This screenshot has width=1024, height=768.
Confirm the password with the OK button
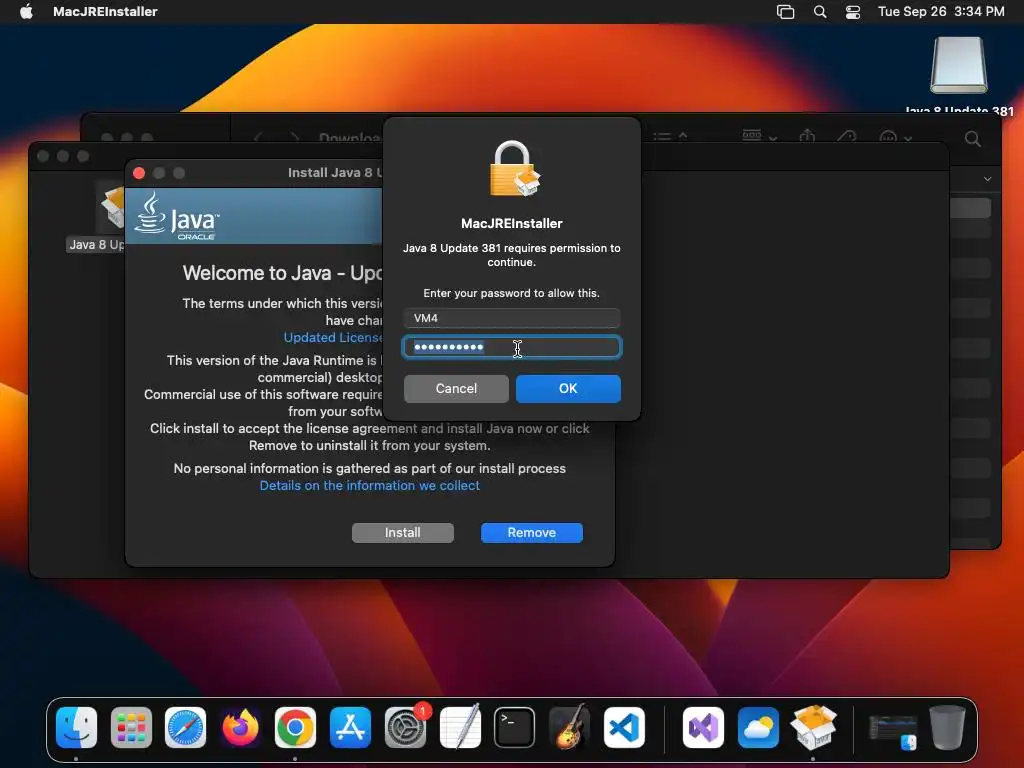tap(568, 389)
